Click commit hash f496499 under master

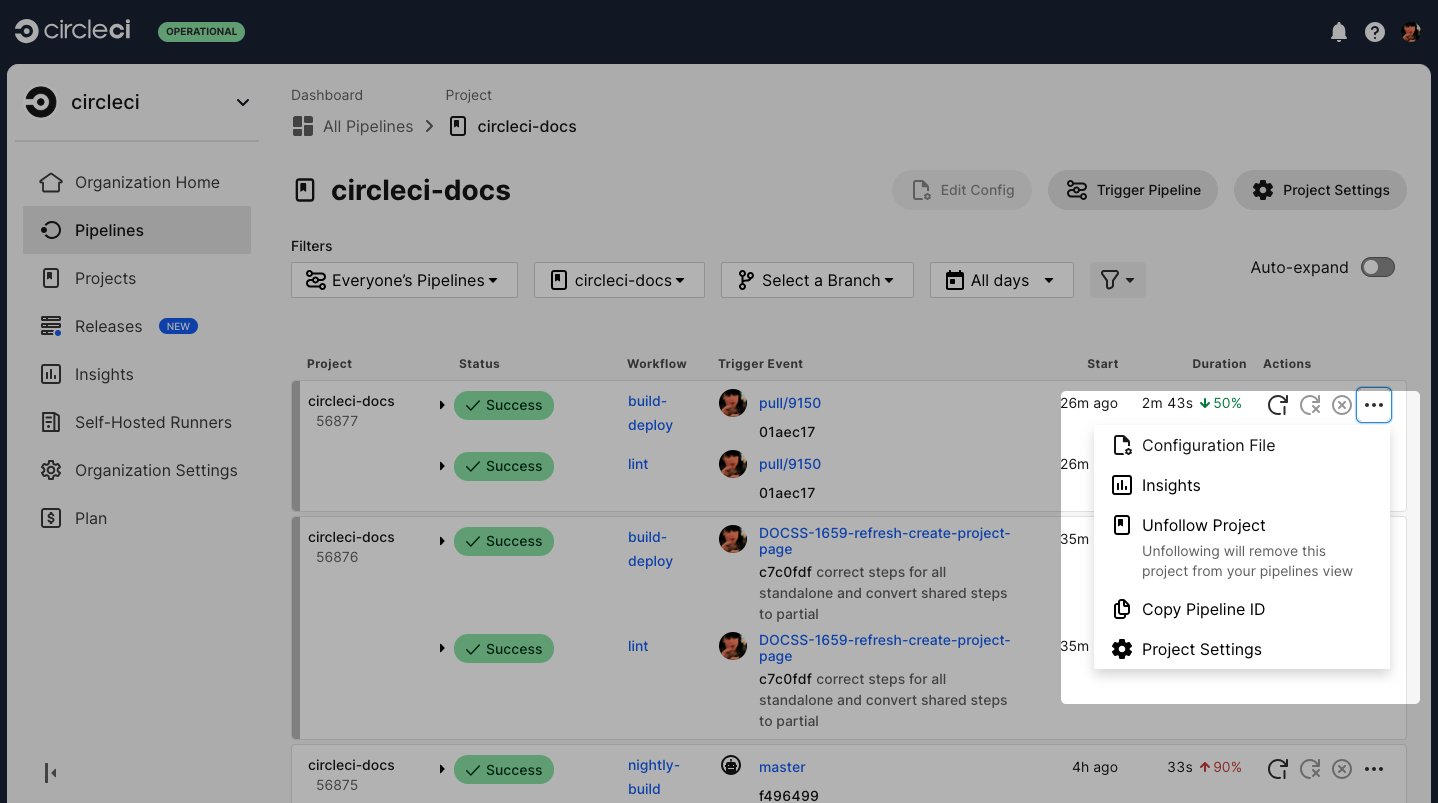[x=788, y=796]
